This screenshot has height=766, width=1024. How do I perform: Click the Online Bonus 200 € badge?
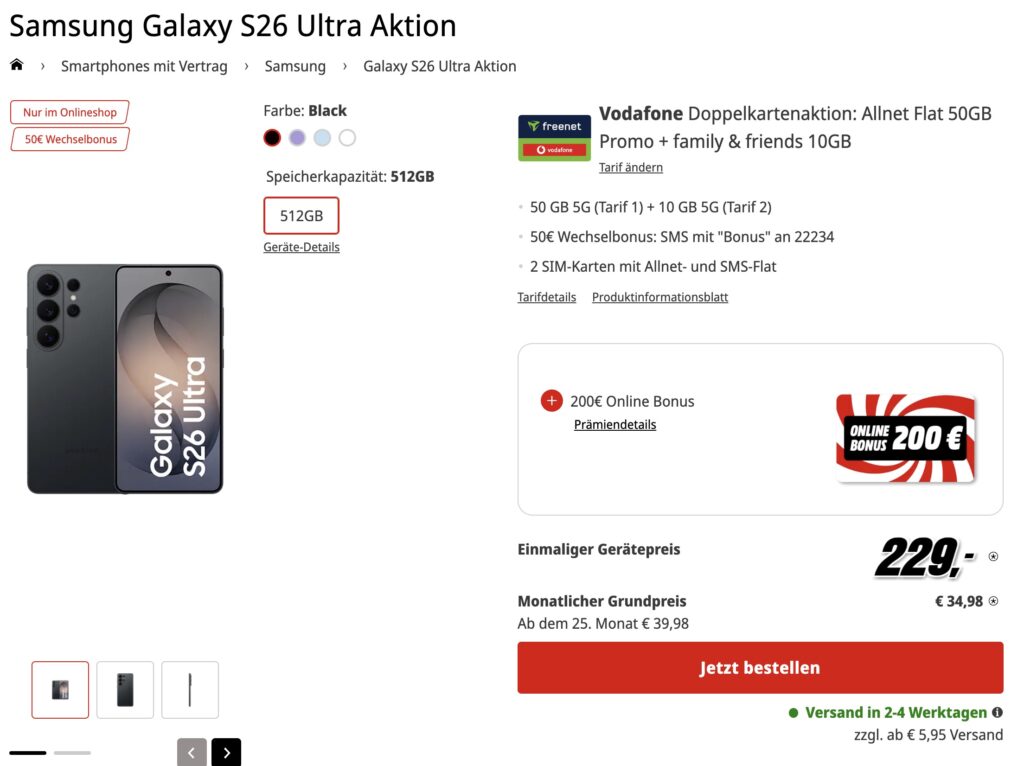(x=906, y=437)
